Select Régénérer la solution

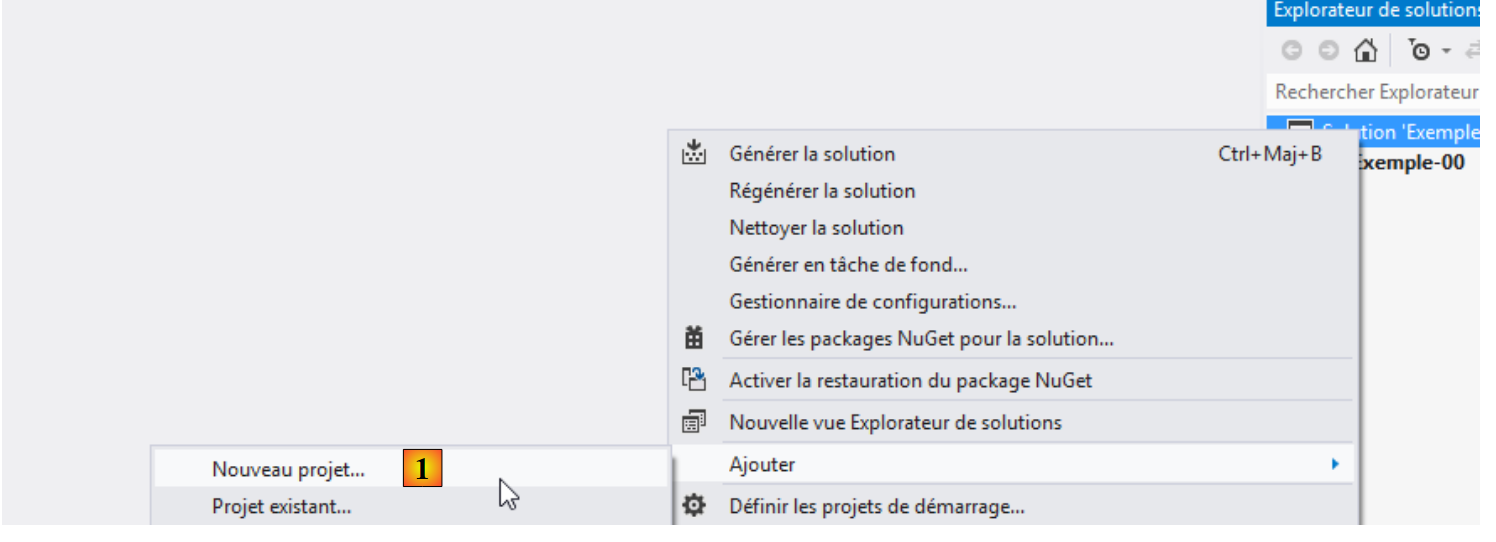(x=822, y=191)
